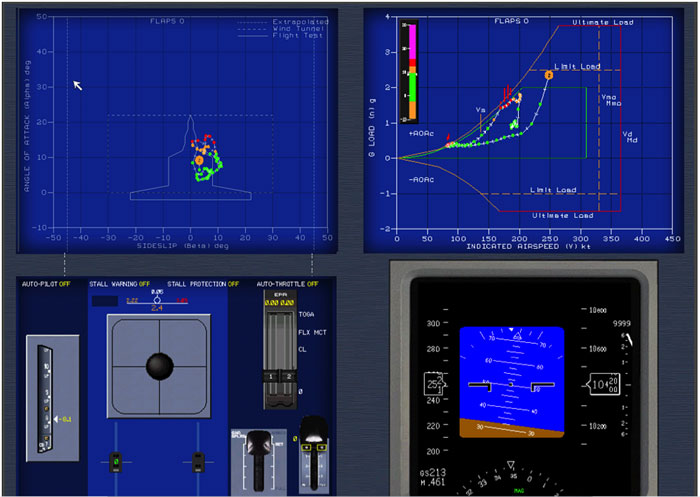Click the orange marker on G-load chart
Viewport: 700px width, 497px height.
pos(549,75)
